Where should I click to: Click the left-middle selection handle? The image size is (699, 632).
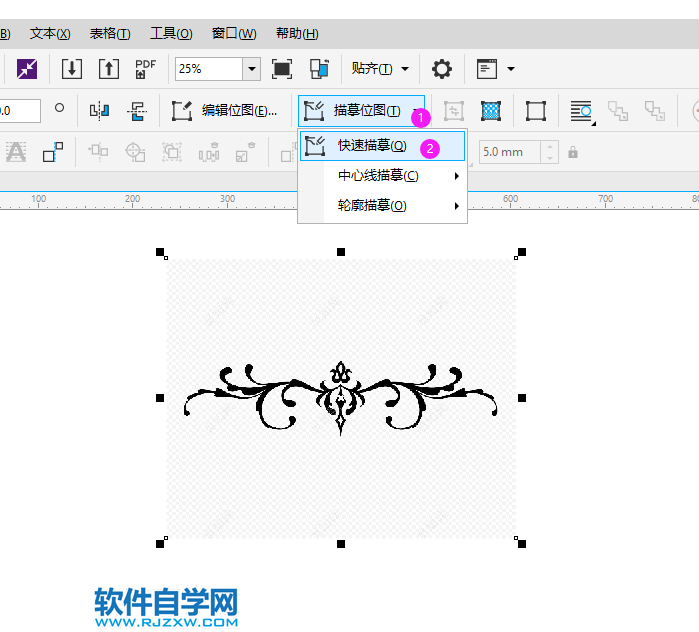(x=160, y=398)
